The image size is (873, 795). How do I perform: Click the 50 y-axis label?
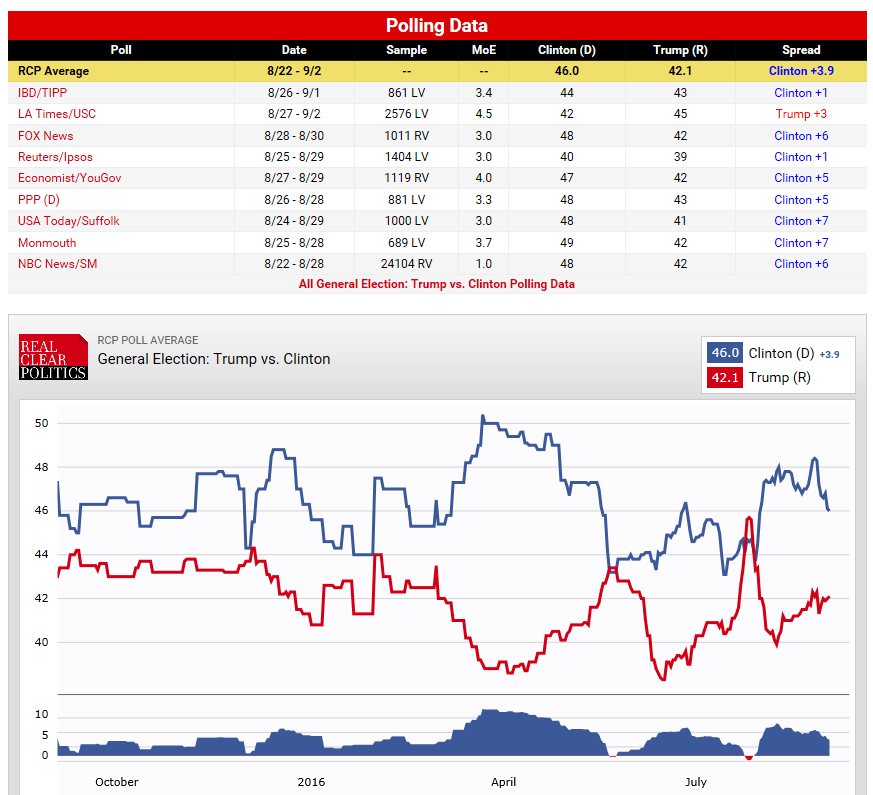tap(42, 423)
